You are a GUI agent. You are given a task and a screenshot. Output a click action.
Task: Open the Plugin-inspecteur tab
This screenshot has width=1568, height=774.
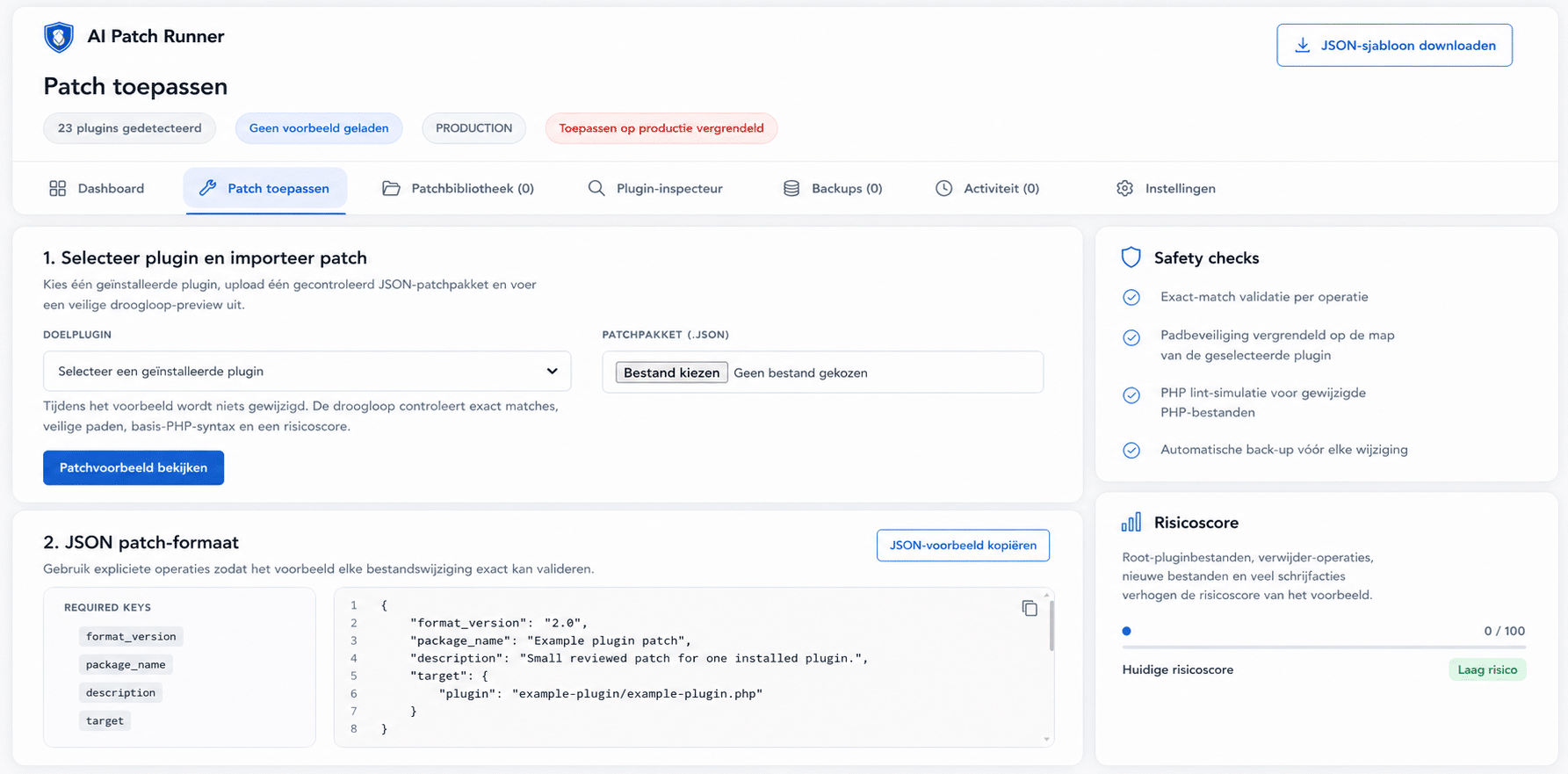click(668, 189)
